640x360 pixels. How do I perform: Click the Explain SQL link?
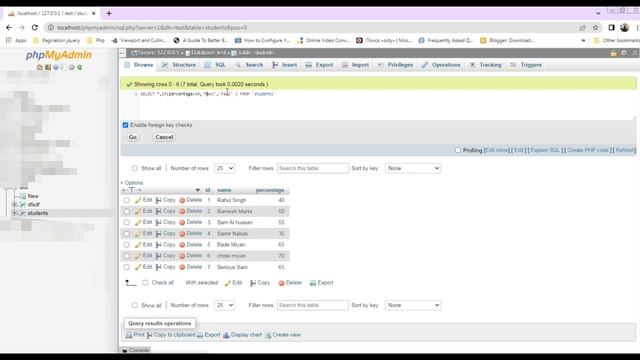545,150
